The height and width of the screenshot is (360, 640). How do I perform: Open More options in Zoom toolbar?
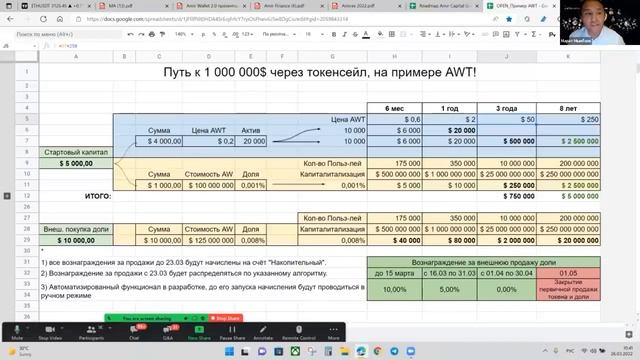coord(333,332)
